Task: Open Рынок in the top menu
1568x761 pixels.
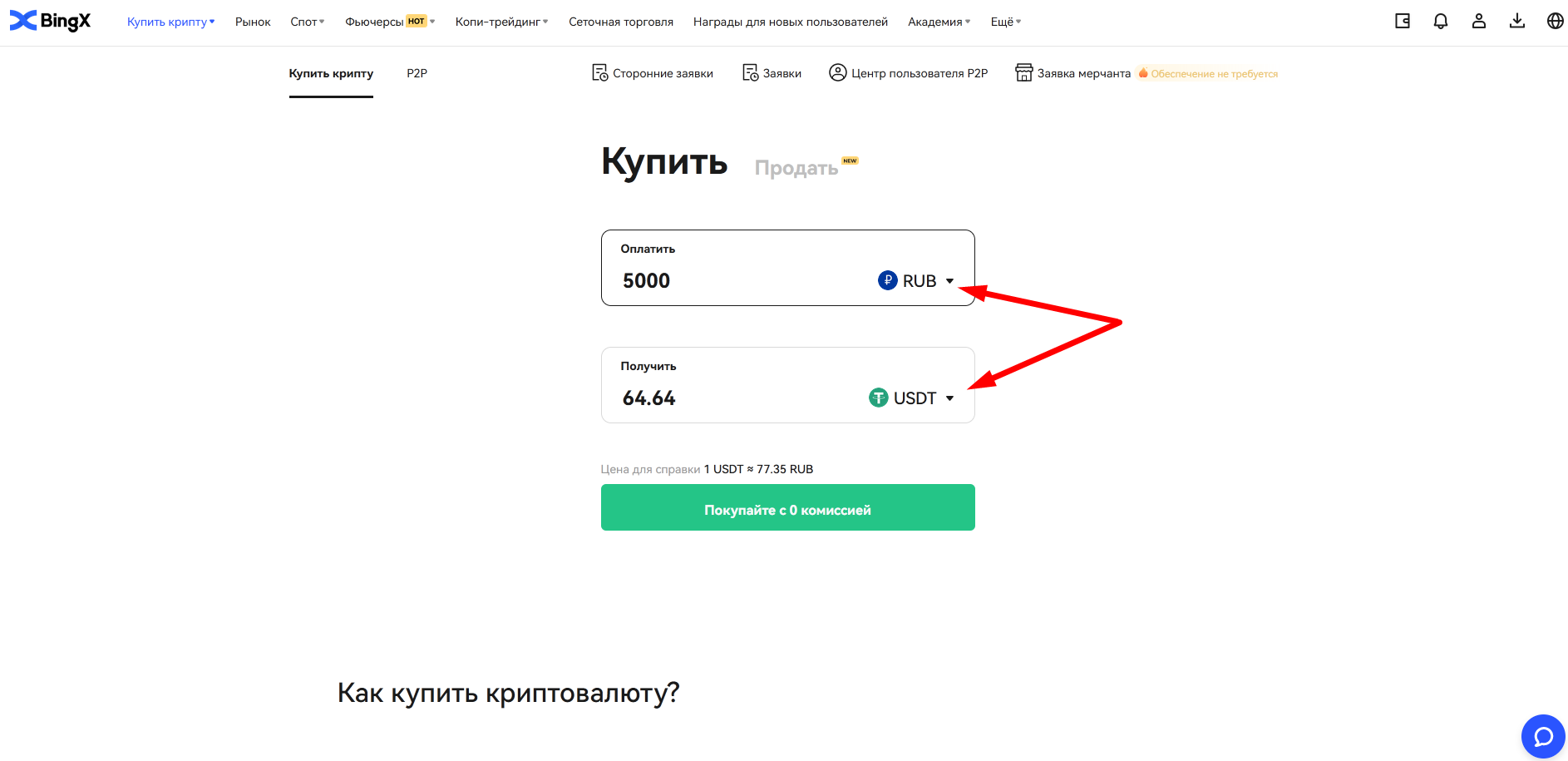Action: pos(253,22)
